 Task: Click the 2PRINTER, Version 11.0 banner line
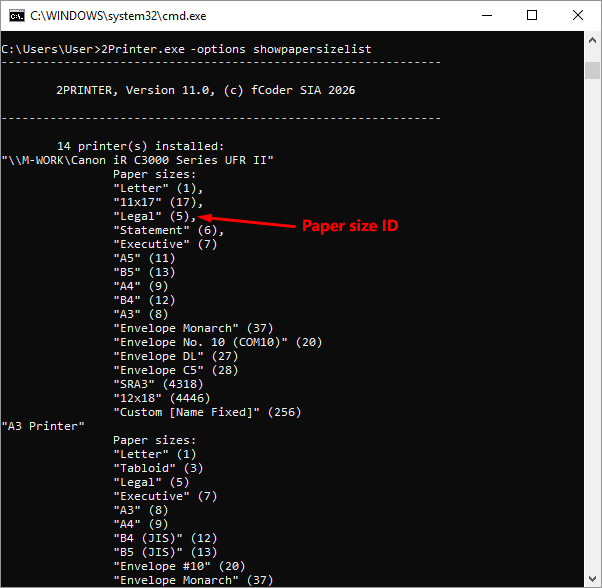[206, 91]
